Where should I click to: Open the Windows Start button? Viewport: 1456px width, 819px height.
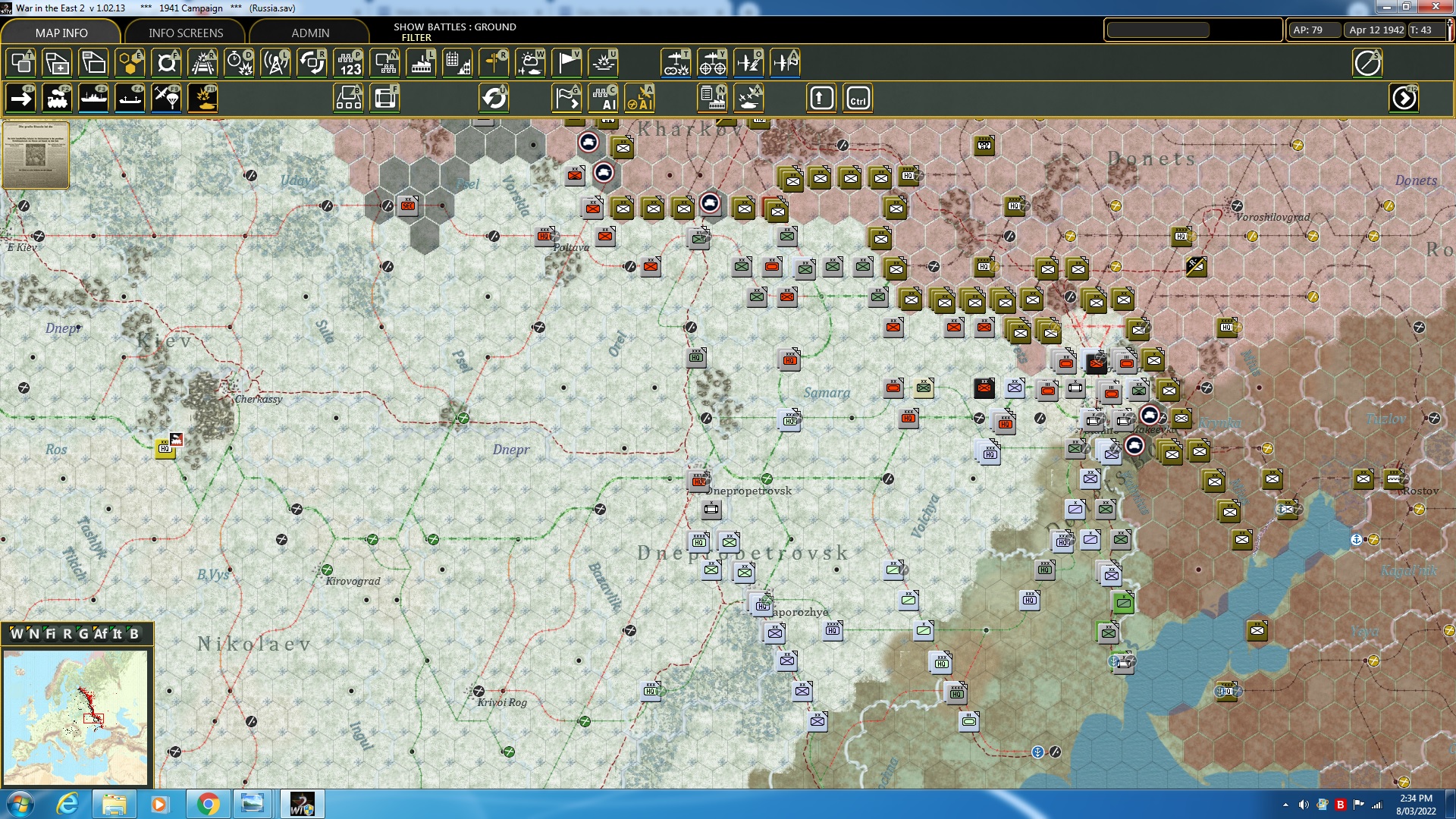tap(20, 804)
